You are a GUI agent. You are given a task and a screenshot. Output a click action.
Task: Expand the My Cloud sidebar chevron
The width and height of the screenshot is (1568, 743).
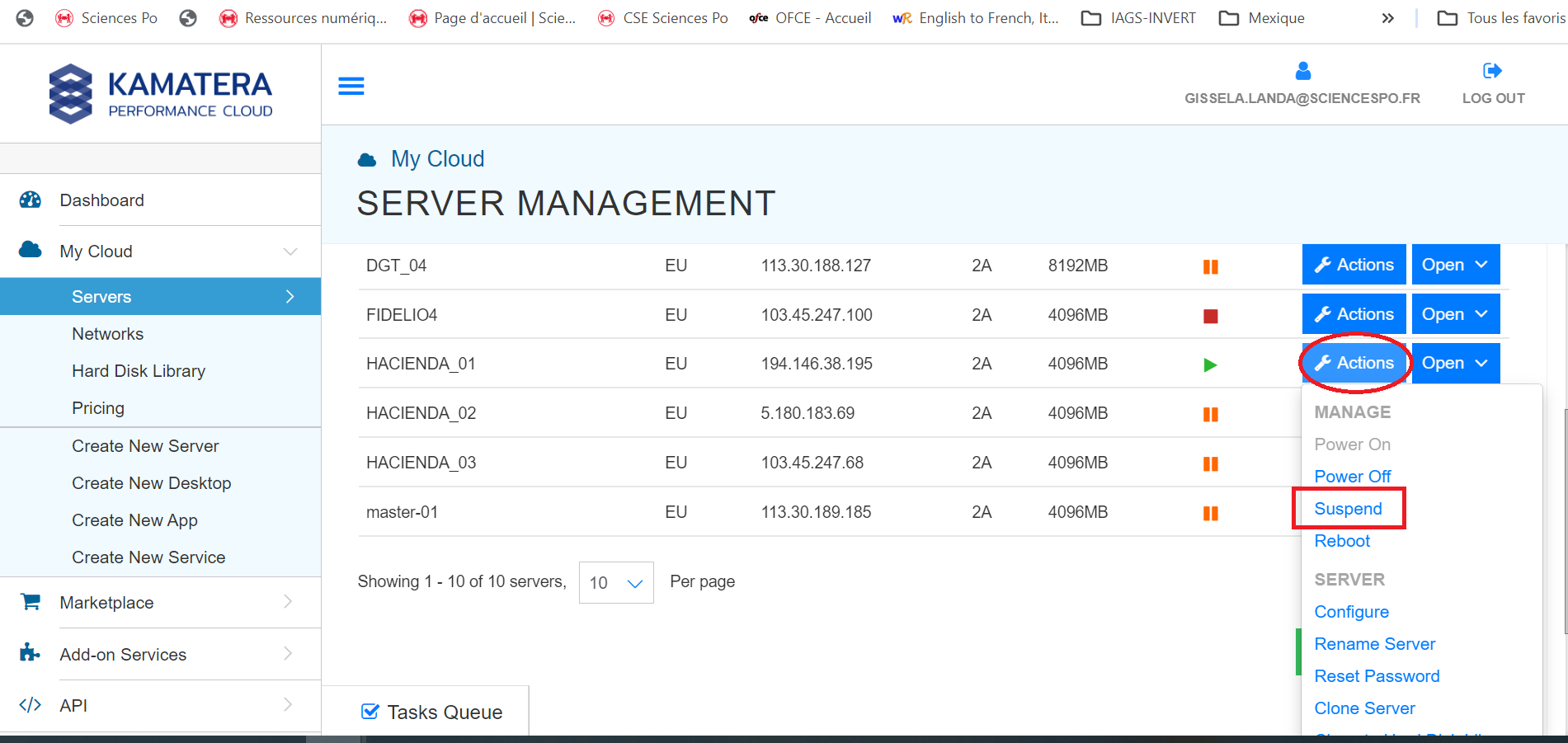click(x=290, y=252)
